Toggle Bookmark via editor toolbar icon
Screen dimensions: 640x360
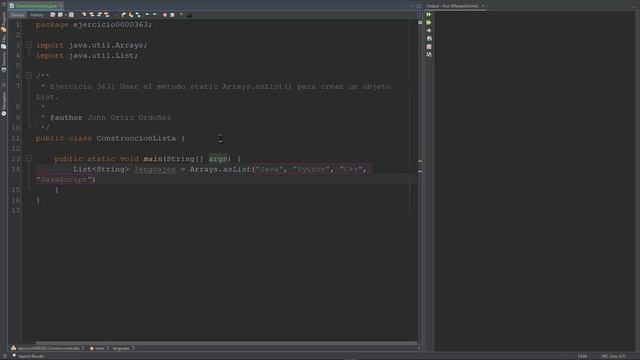(x=138, y=15)
